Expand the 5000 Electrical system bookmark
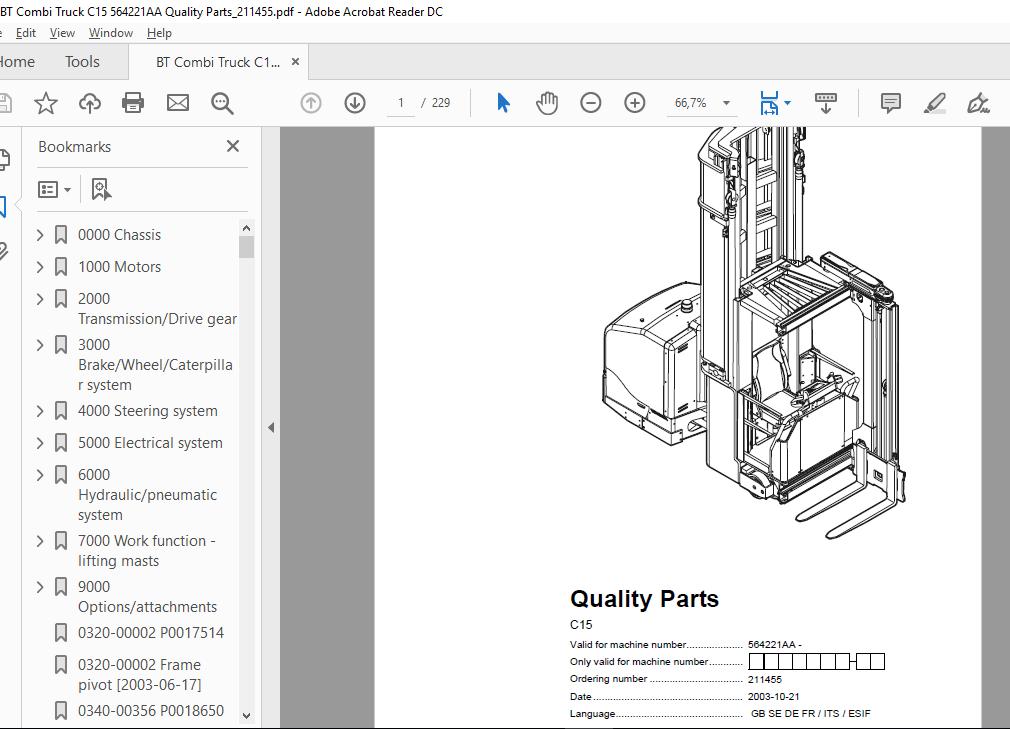The height and width of the screenshot is (729, 1010). coord(40,443)
